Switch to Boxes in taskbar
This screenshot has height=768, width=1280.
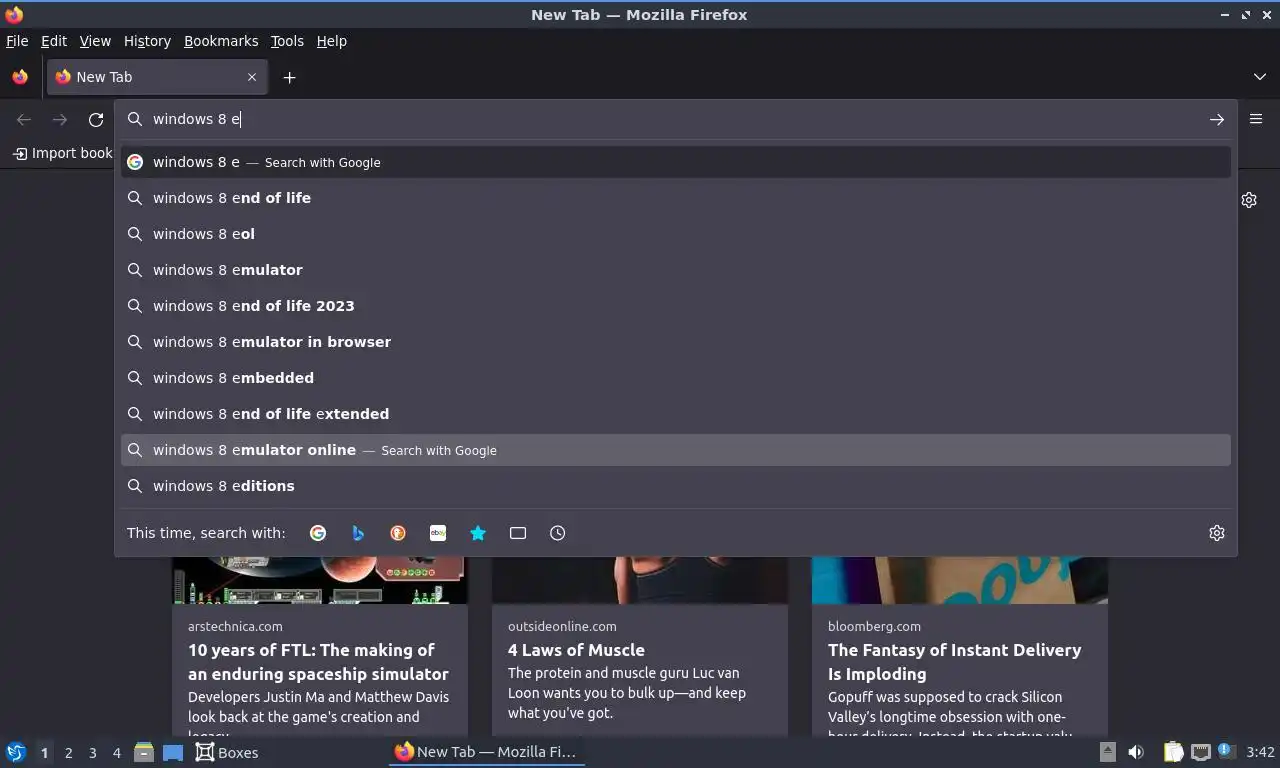[227, 752]
